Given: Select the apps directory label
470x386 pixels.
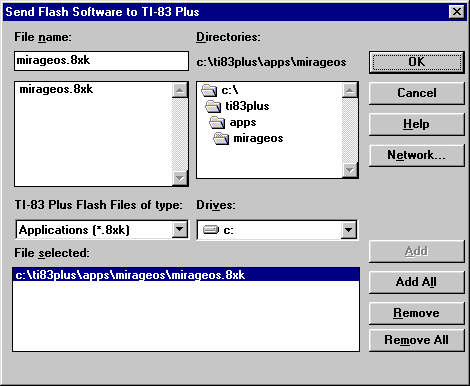Looking at the screenshot, I should [x=243, y=122].
